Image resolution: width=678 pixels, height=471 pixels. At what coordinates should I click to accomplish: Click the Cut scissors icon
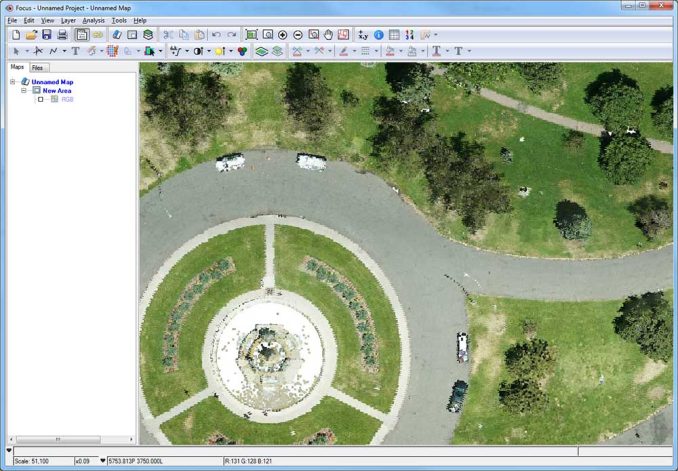tap(168, 35)
